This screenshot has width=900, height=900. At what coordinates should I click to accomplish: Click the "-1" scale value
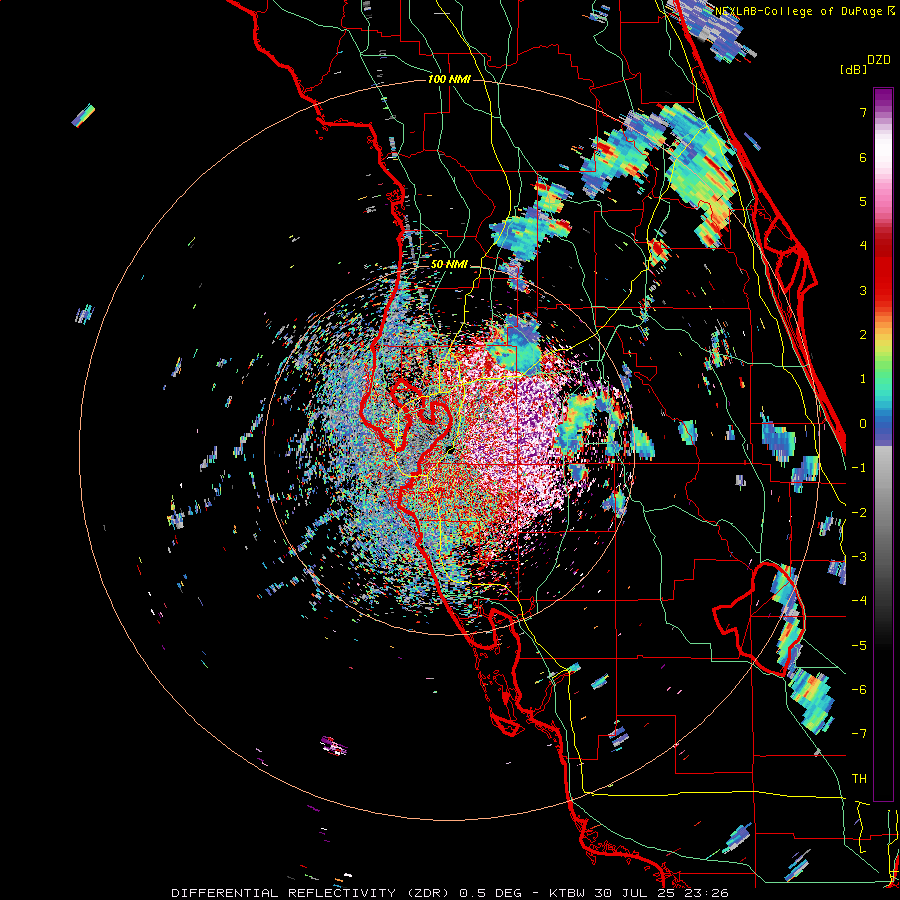(859, 468)
